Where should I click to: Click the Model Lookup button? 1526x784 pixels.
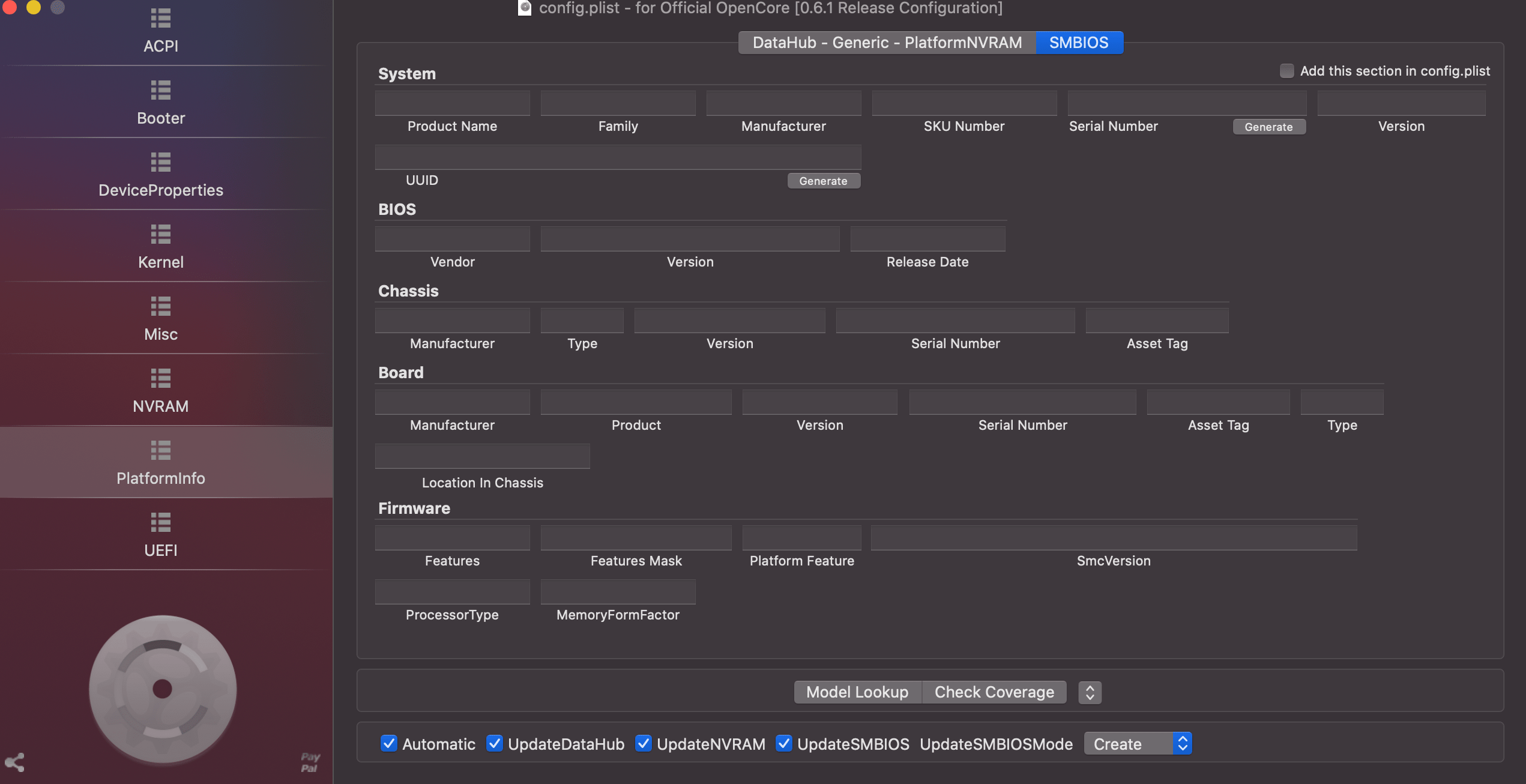(857, 692)
